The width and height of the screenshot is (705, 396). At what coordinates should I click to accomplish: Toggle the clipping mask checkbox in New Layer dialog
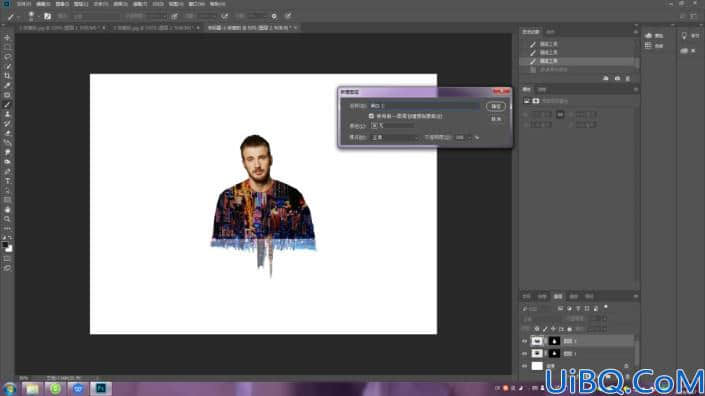(371, 116)
